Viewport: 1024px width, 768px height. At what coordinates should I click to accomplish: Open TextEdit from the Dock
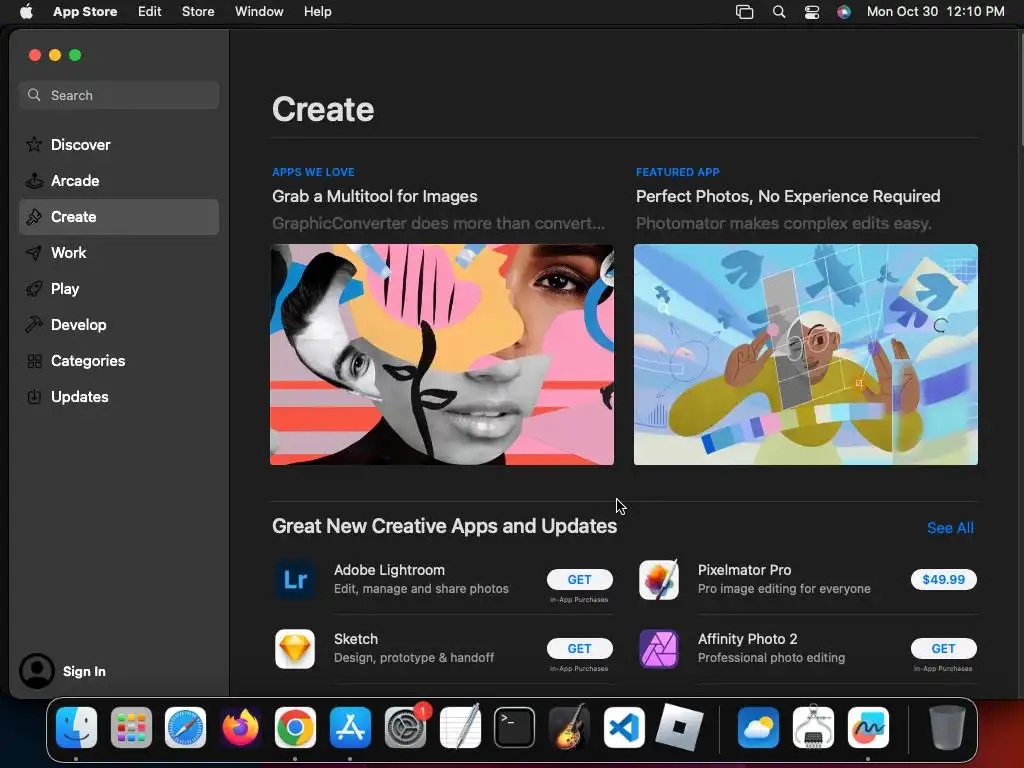tap(460, 727)
